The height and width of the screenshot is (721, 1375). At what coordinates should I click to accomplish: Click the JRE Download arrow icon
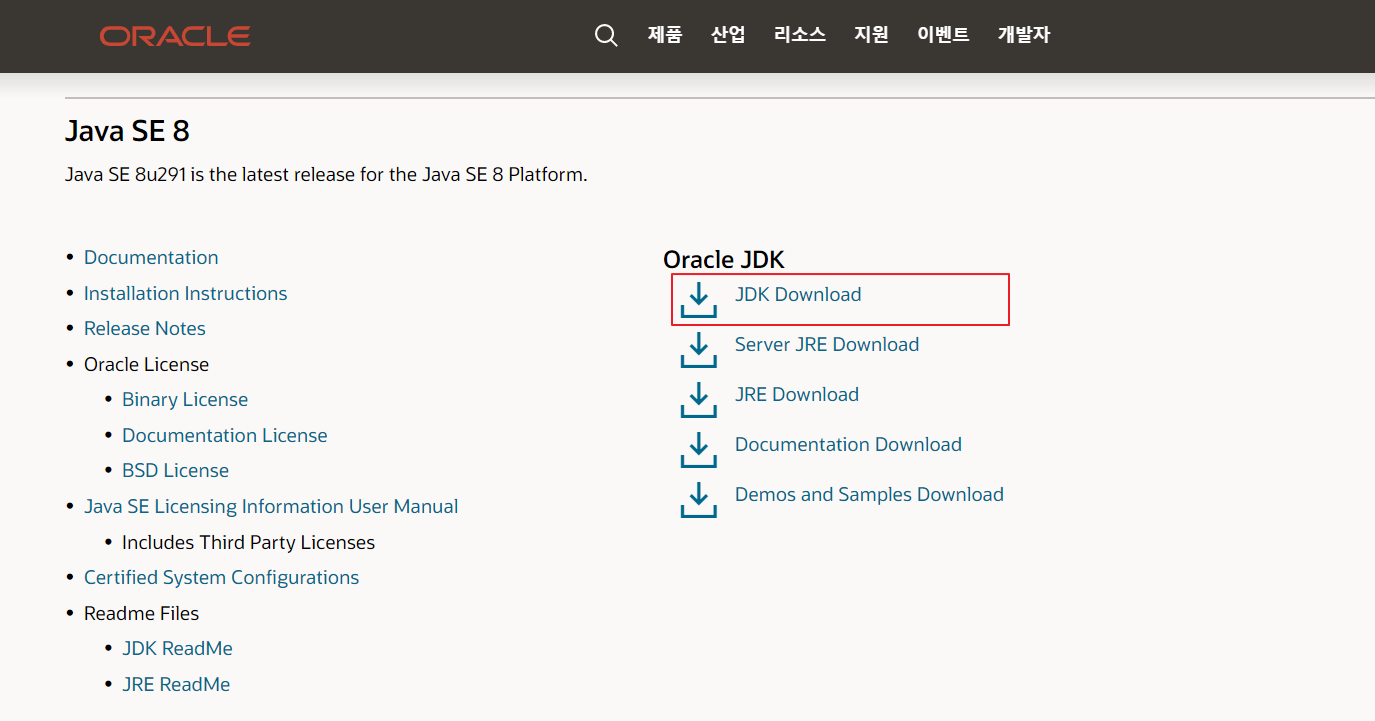click(x=699, y=399)
